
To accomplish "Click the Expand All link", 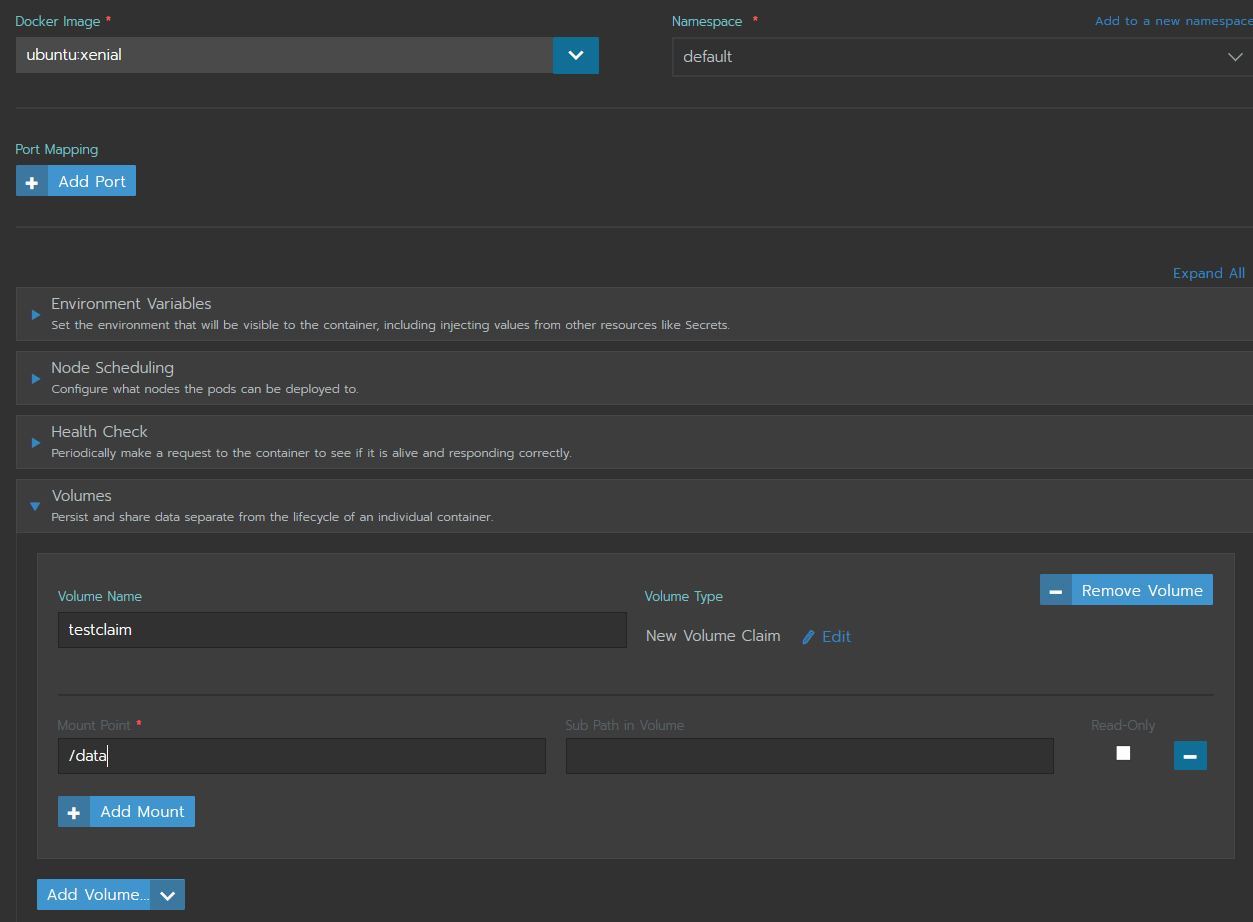I will pyautogui.click(x=1208, y=272).
